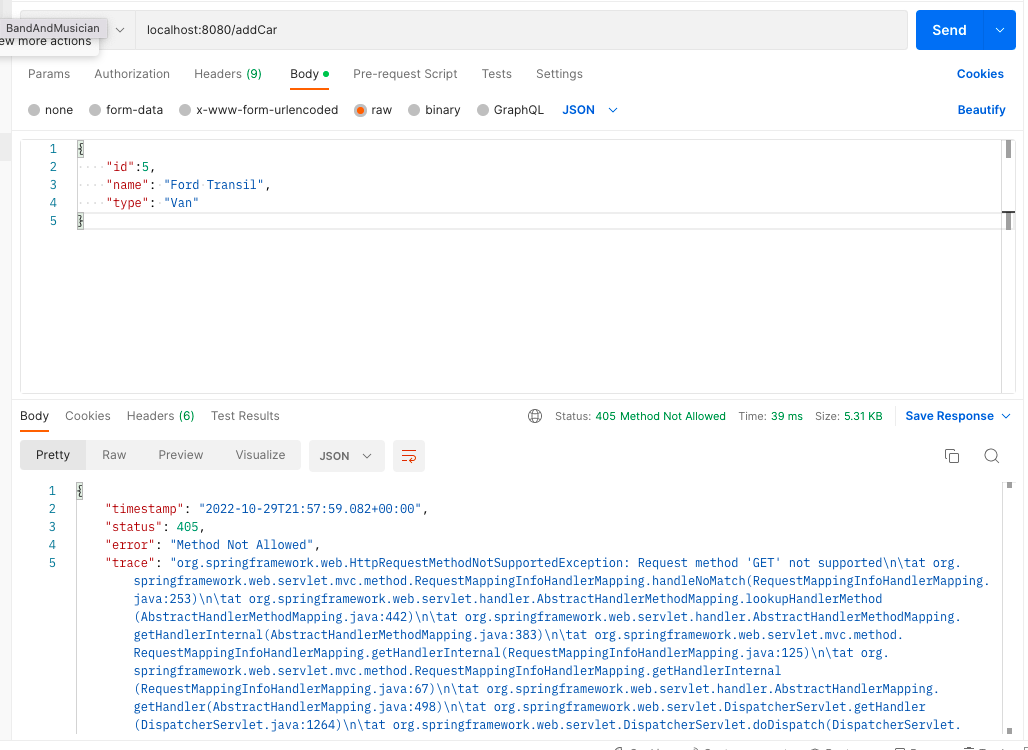Click Beautify to format the JSON body
The width and height of the screenshot is (1028, 750).
pyautogui.click(x=981, y=110)
